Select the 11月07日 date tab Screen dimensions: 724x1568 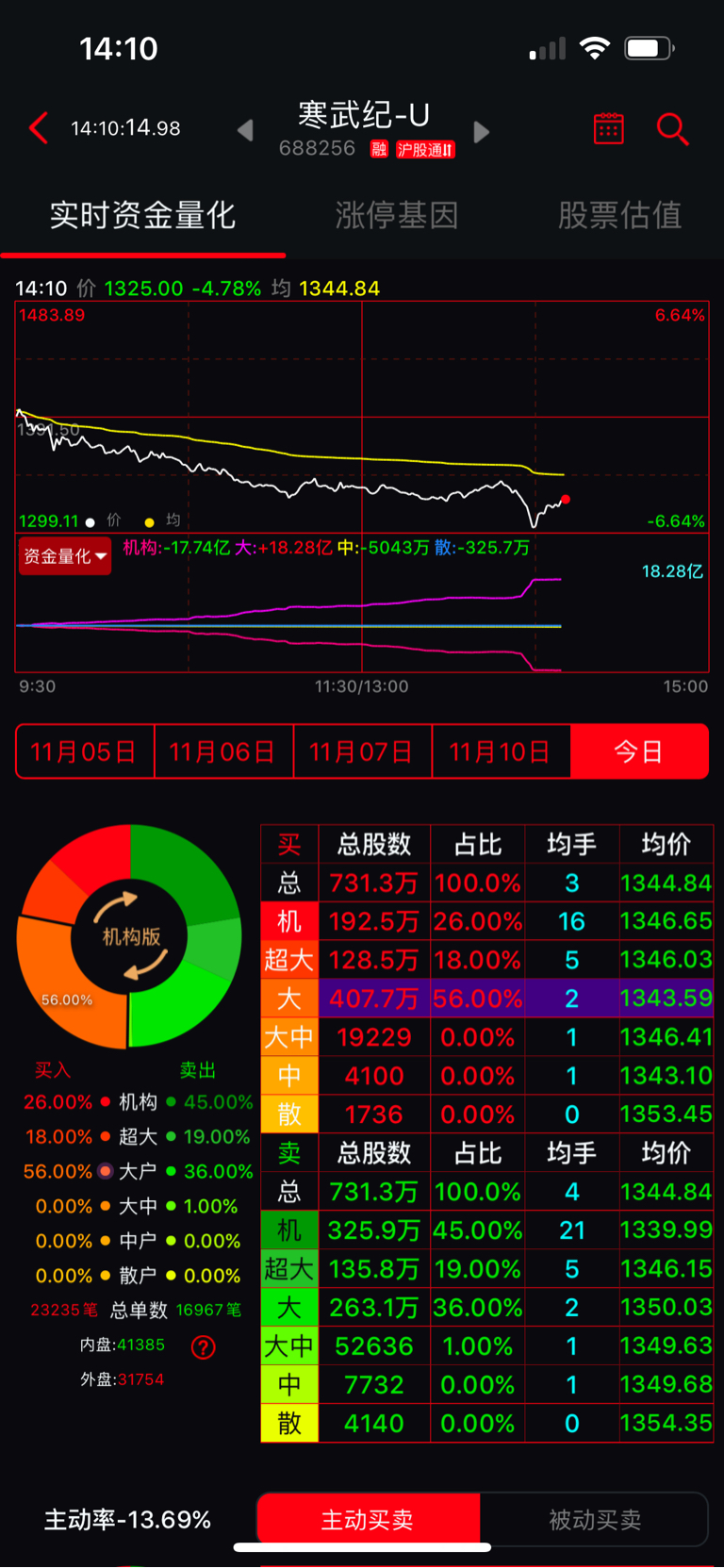point(362,751)
